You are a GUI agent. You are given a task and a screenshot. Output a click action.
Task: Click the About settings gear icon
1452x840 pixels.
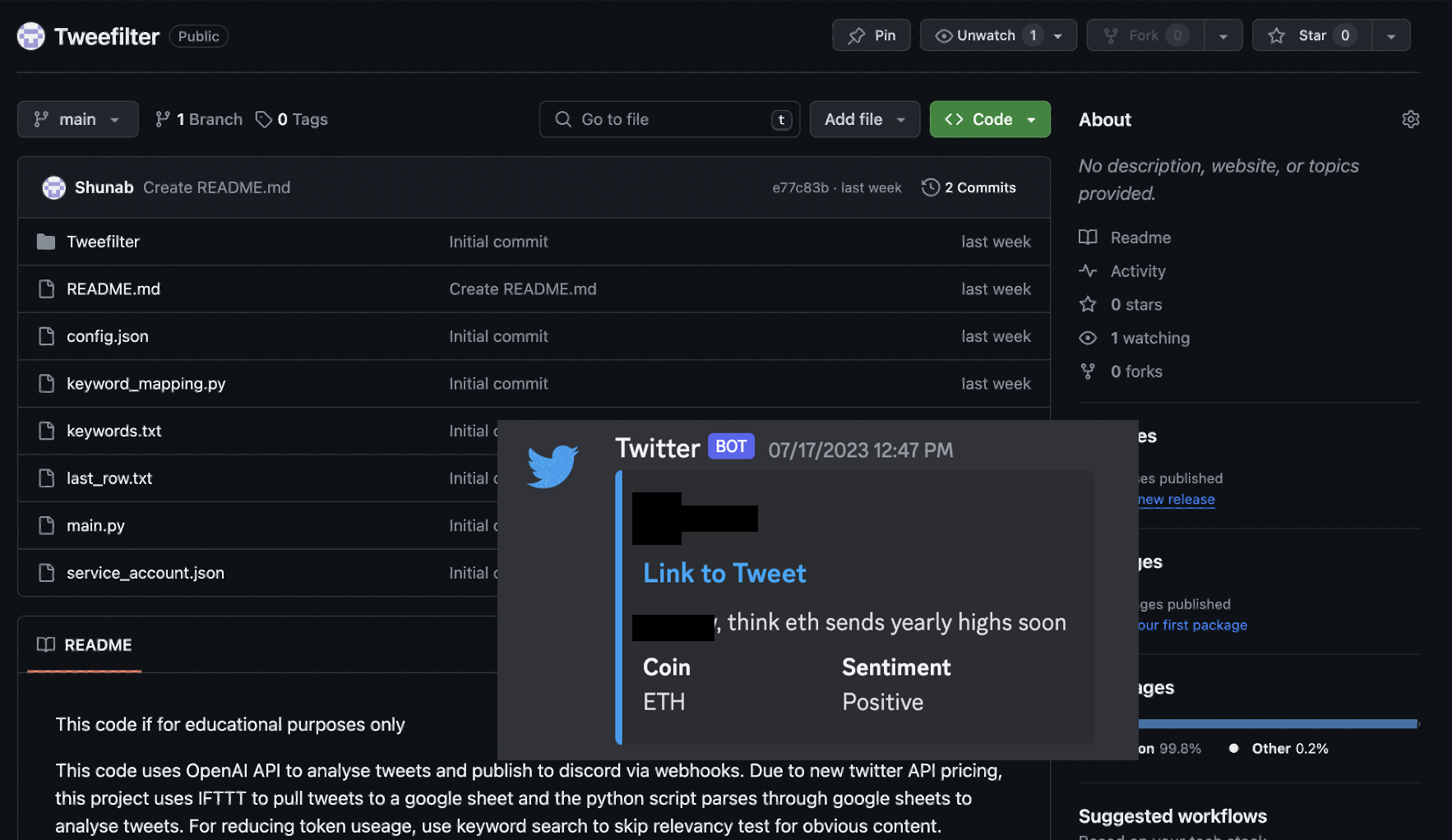point(1410,119)
